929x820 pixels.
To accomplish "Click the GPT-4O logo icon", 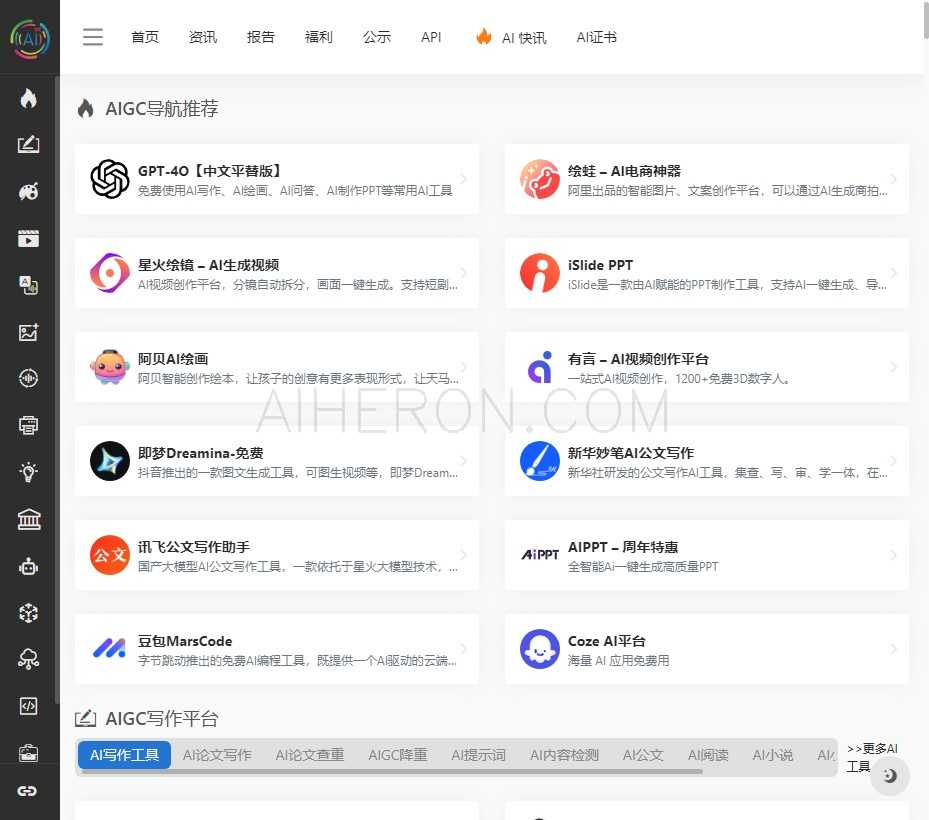I will point(110,179).
